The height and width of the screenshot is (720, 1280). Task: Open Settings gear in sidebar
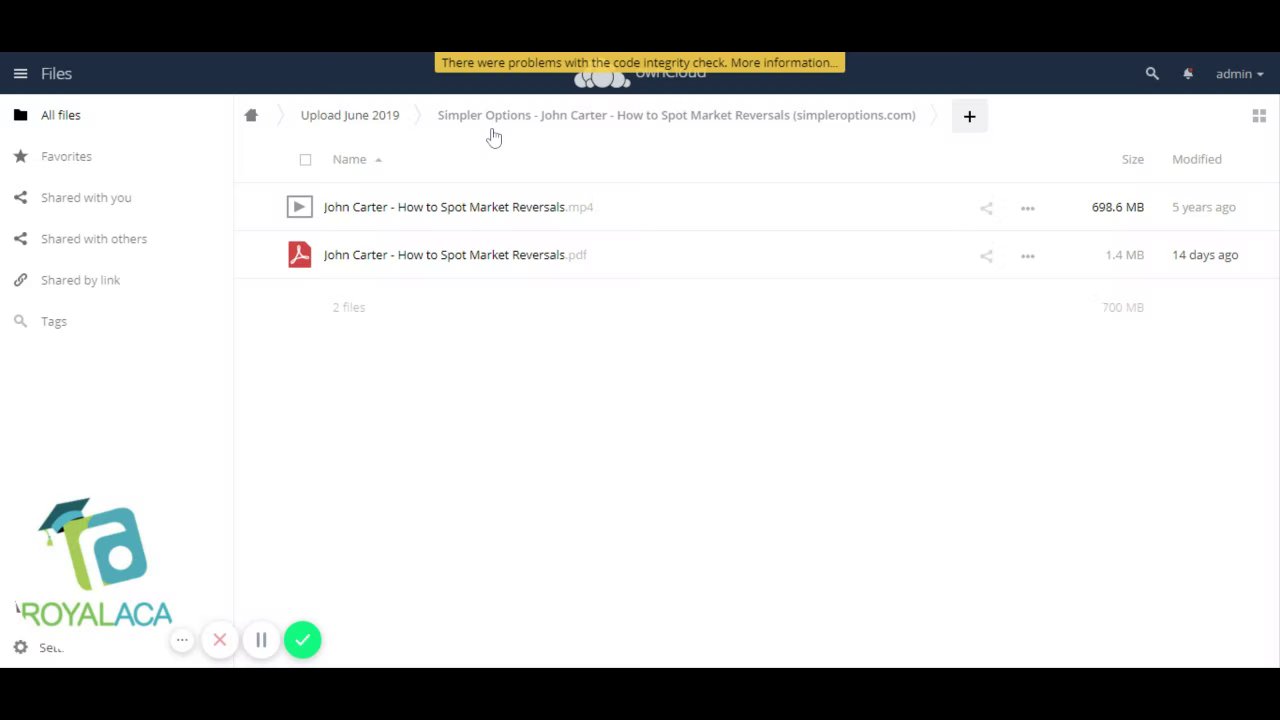pos(20,647)
